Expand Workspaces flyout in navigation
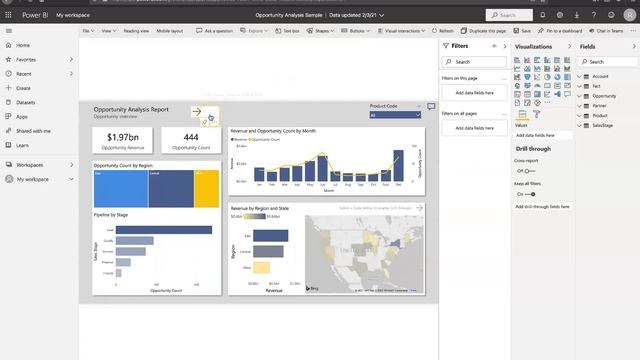640x360 pixels. 72,165
